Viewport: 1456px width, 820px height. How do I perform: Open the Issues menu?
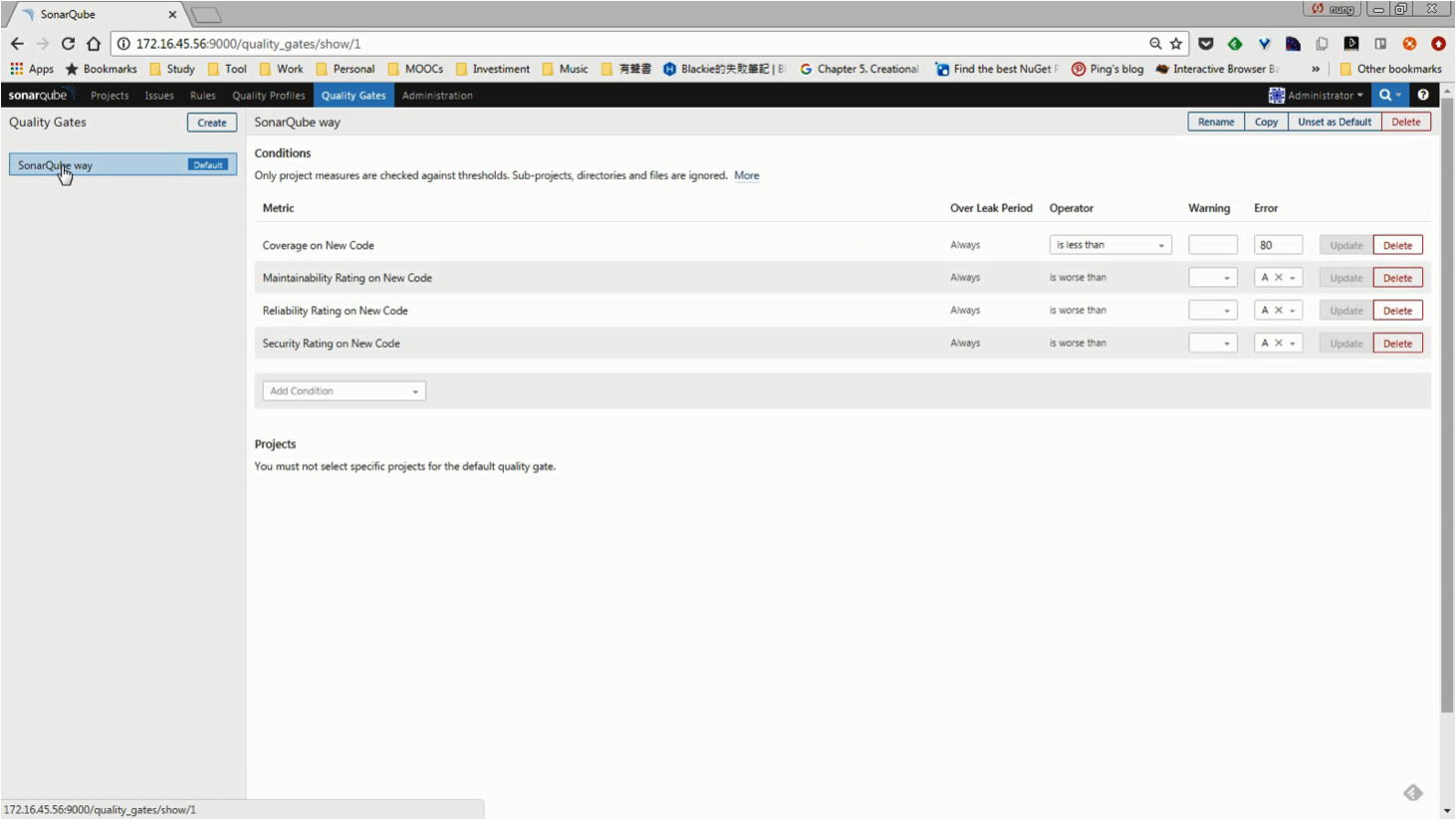pyautogui.click(x=159, y=96)
